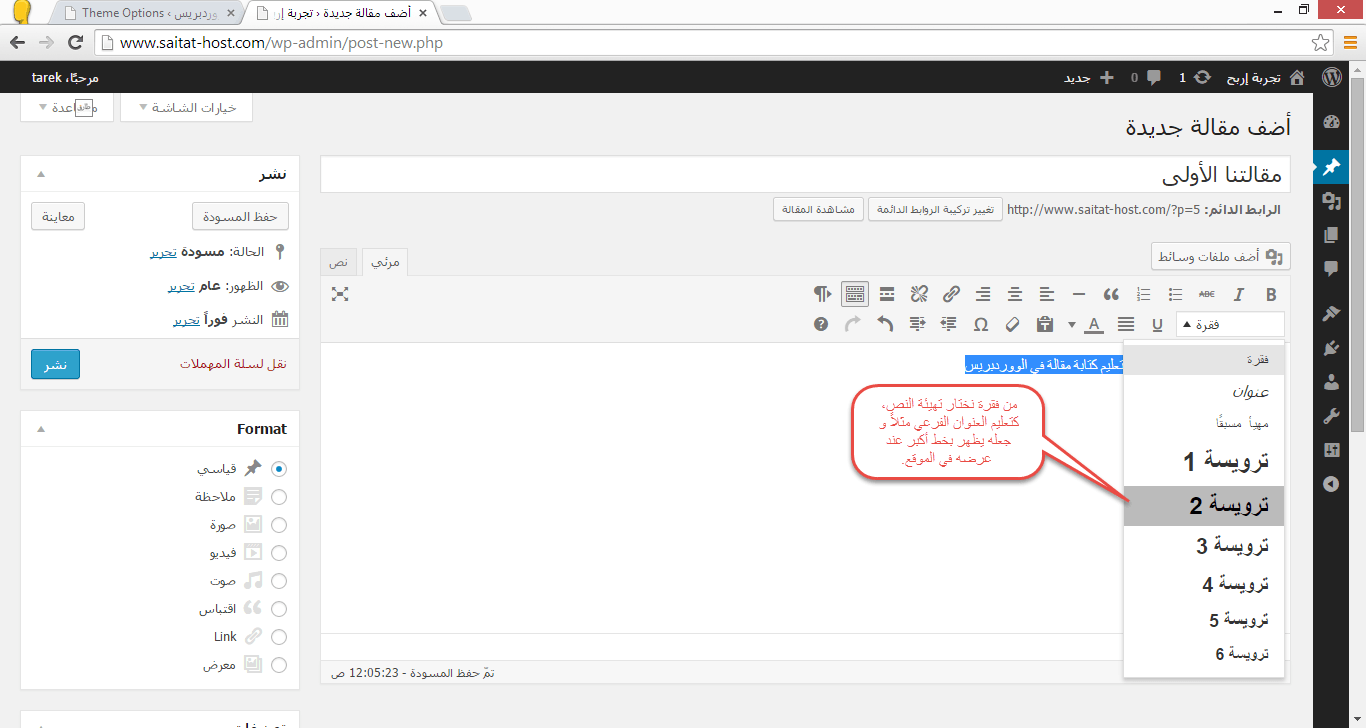Screen dimensions: 1366x728
Task: Open the Pages icon in admin sidebar
Action: (x=1330, y=235)
